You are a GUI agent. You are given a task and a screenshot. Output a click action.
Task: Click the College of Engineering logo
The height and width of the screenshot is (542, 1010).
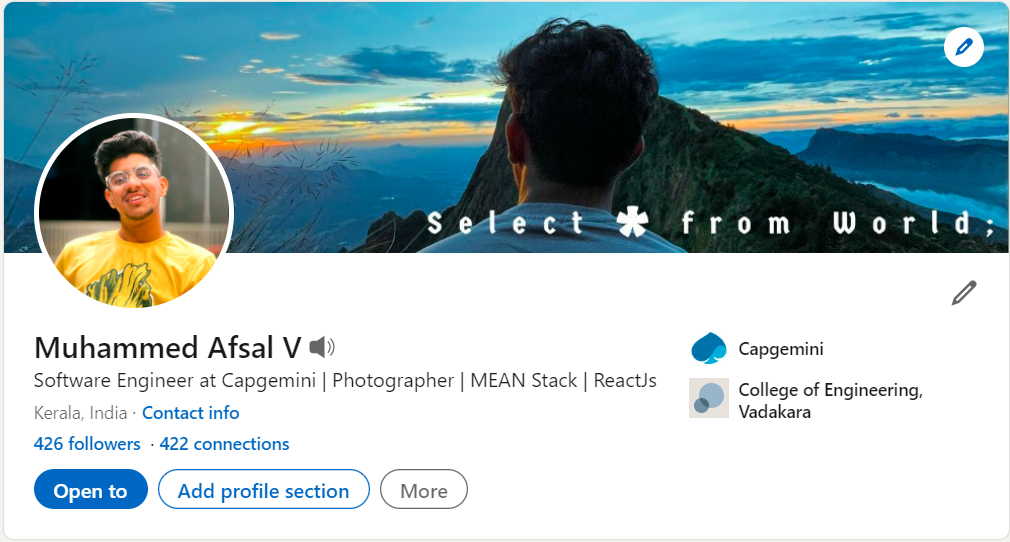pyautogui.click(x=708, y=398)
